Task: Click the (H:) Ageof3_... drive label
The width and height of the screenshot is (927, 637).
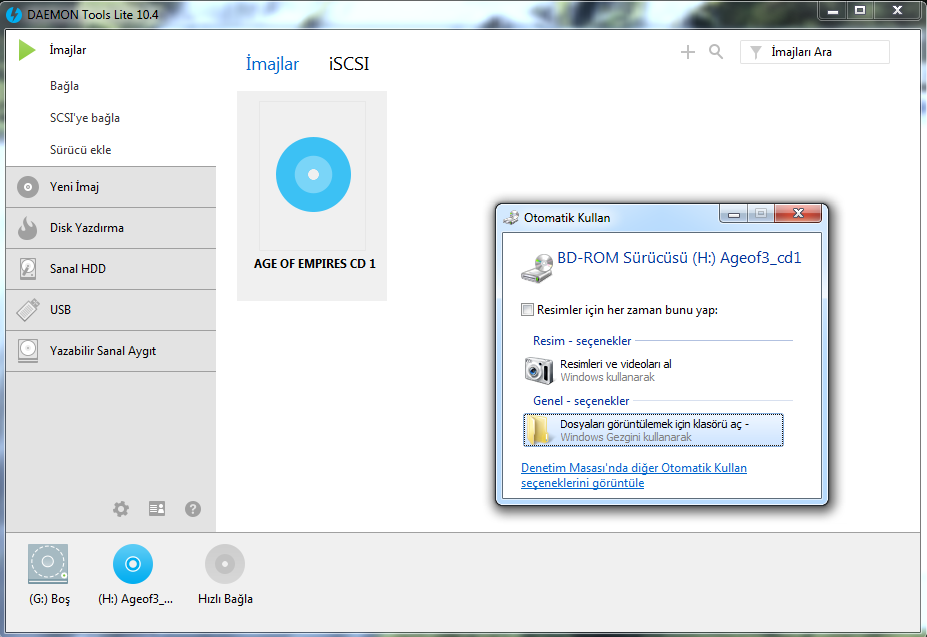Action: 135,599
